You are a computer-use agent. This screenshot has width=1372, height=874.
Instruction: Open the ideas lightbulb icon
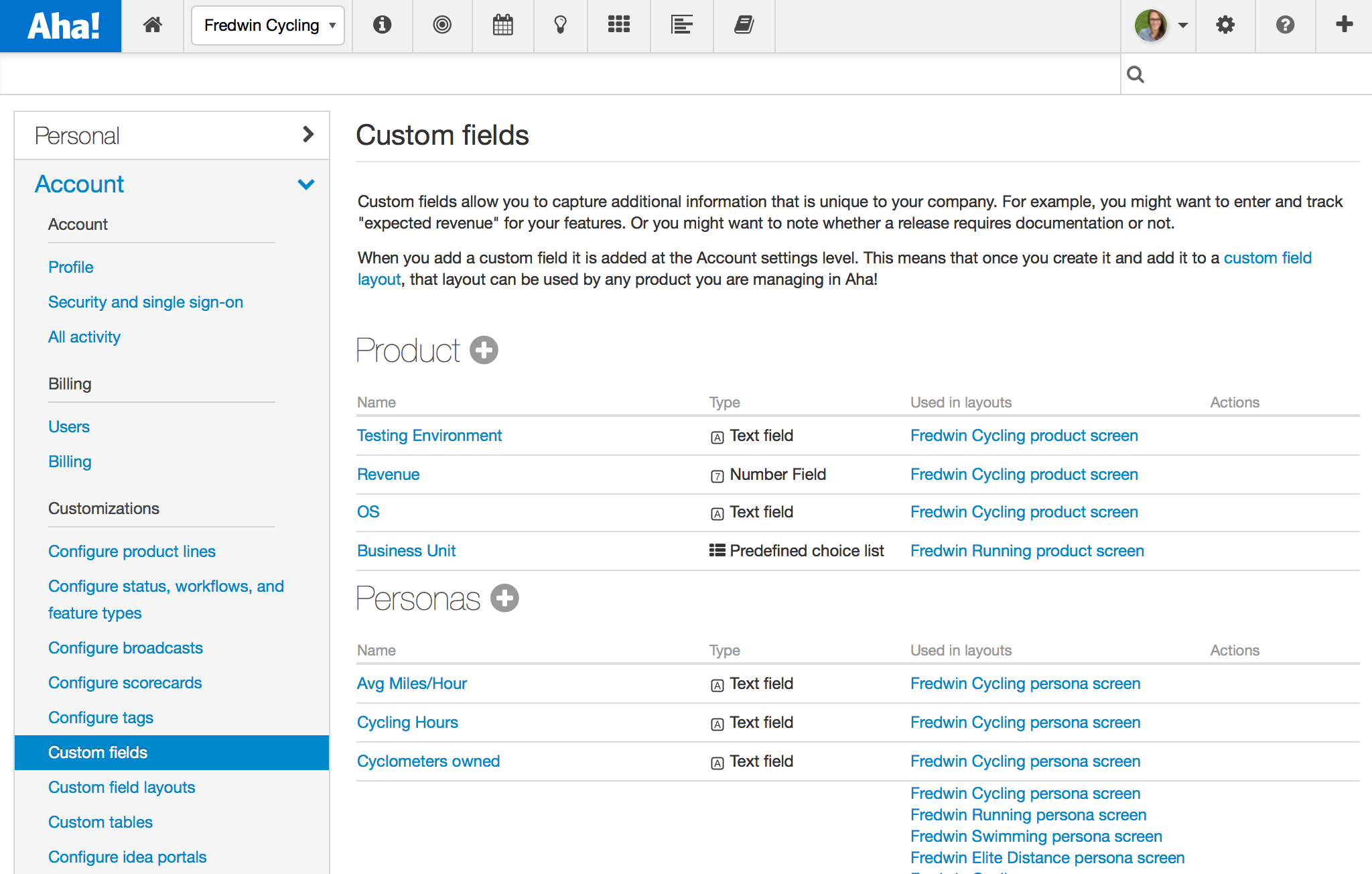pos(561,25)
